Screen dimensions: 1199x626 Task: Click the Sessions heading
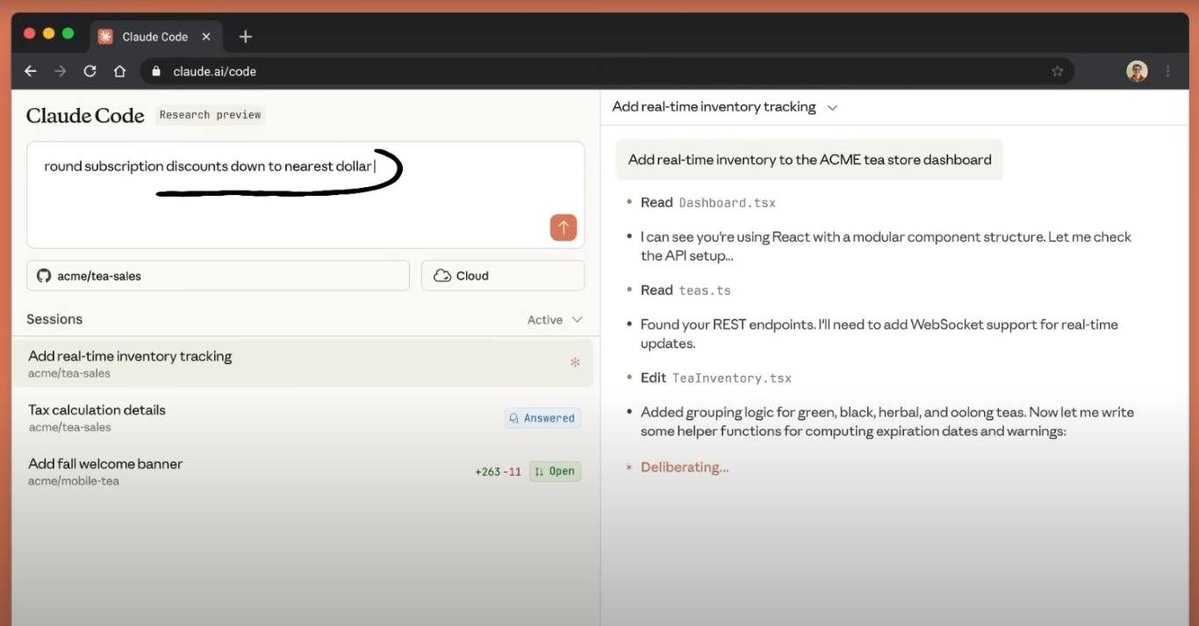pos(54,319)
